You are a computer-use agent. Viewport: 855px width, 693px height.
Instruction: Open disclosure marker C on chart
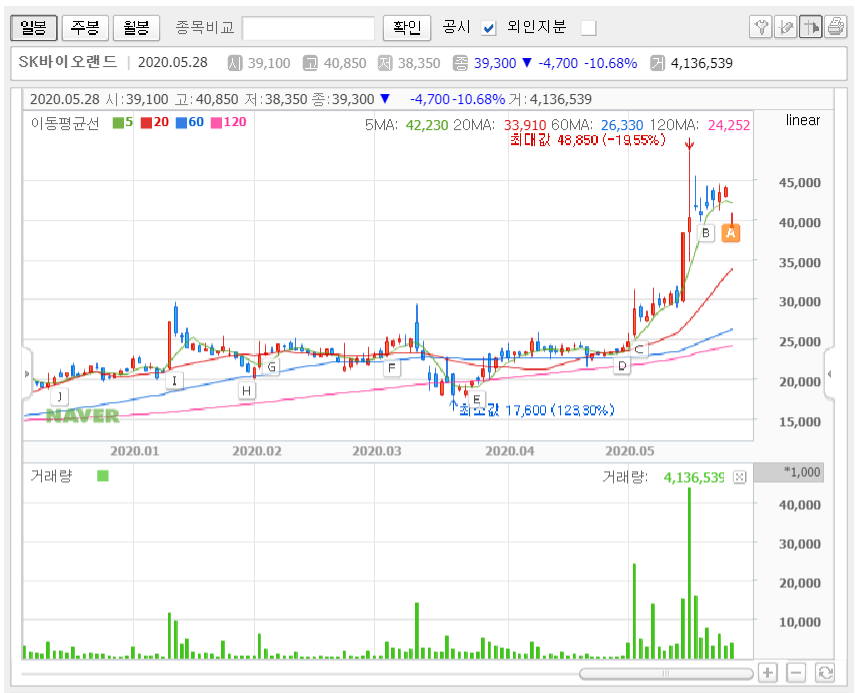coord(639,349)
